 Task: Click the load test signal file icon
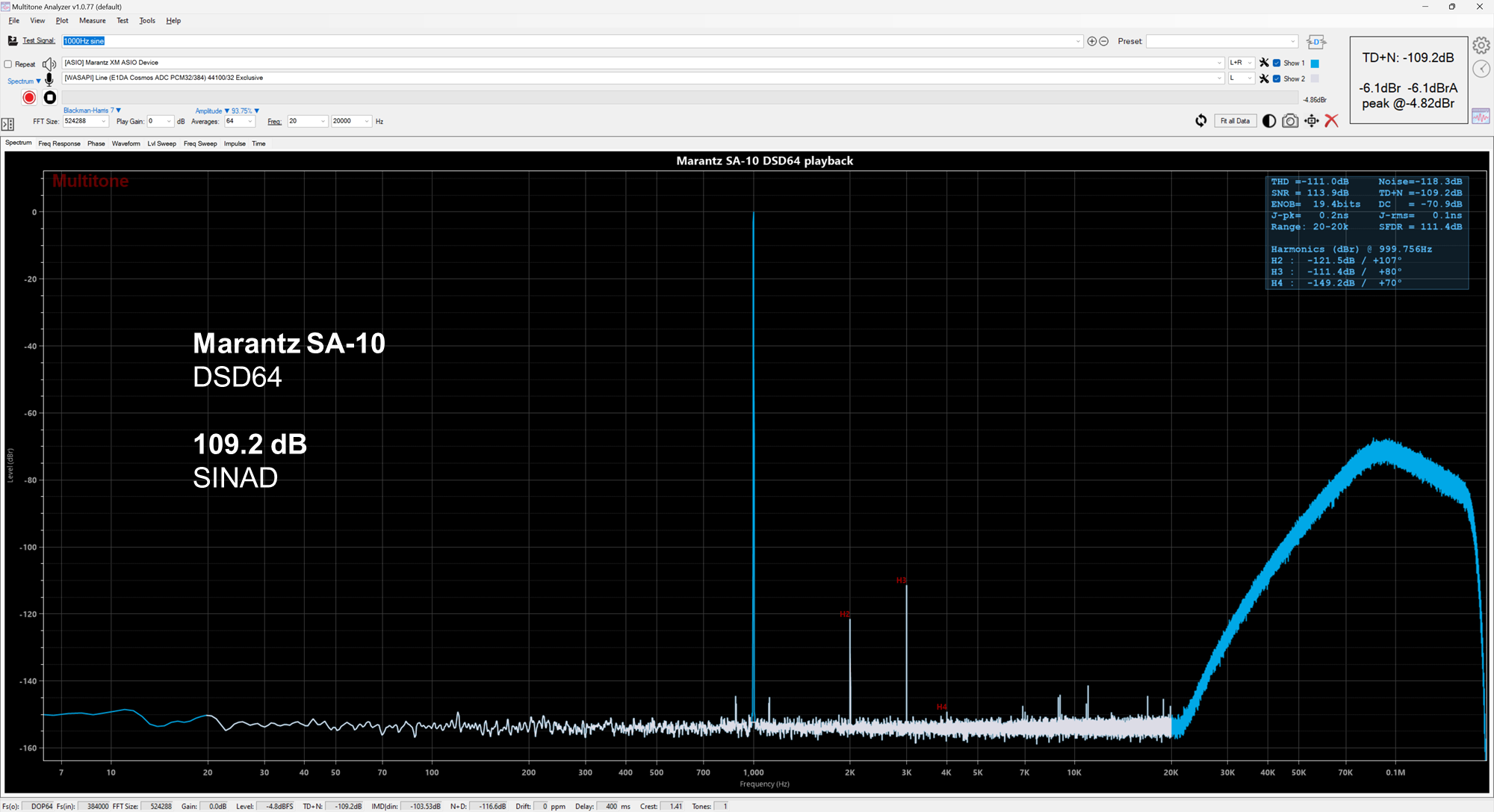point(13,40)
